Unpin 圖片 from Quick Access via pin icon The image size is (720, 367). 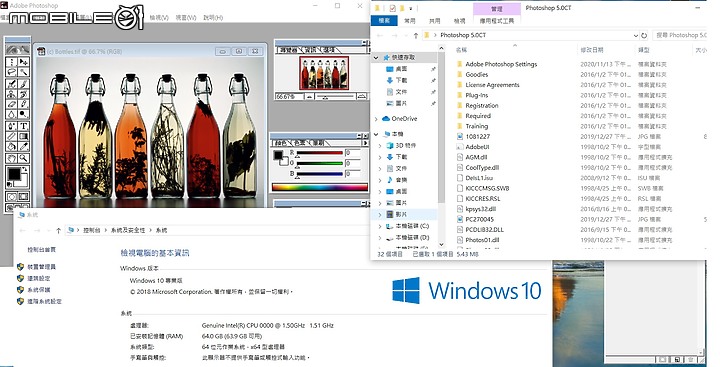[x=433, y=104]
